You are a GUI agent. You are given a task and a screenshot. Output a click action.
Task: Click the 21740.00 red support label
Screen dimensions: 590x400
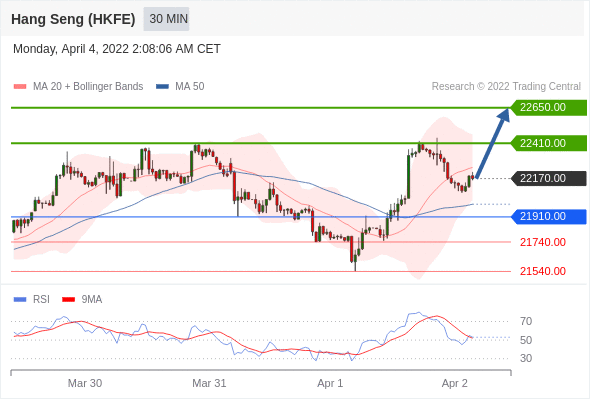tap(543, 242)
